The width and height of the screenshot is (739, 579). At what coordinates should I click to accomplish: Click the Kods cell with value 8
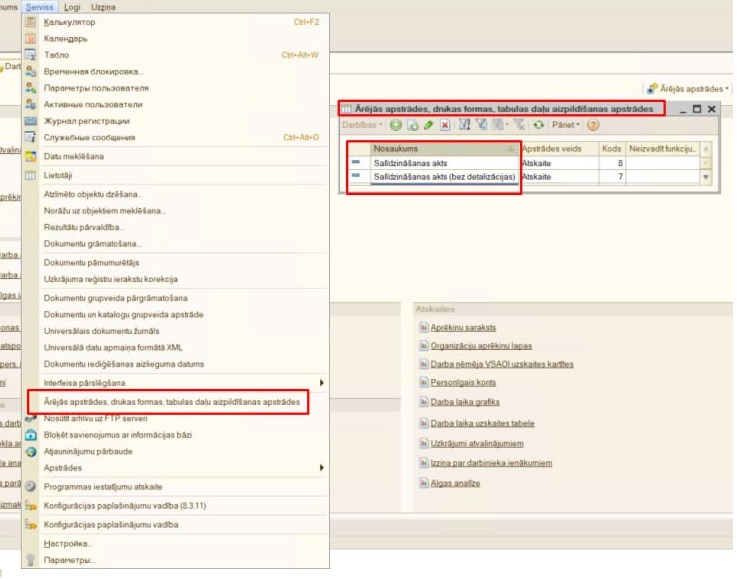[x=612, y=163]
